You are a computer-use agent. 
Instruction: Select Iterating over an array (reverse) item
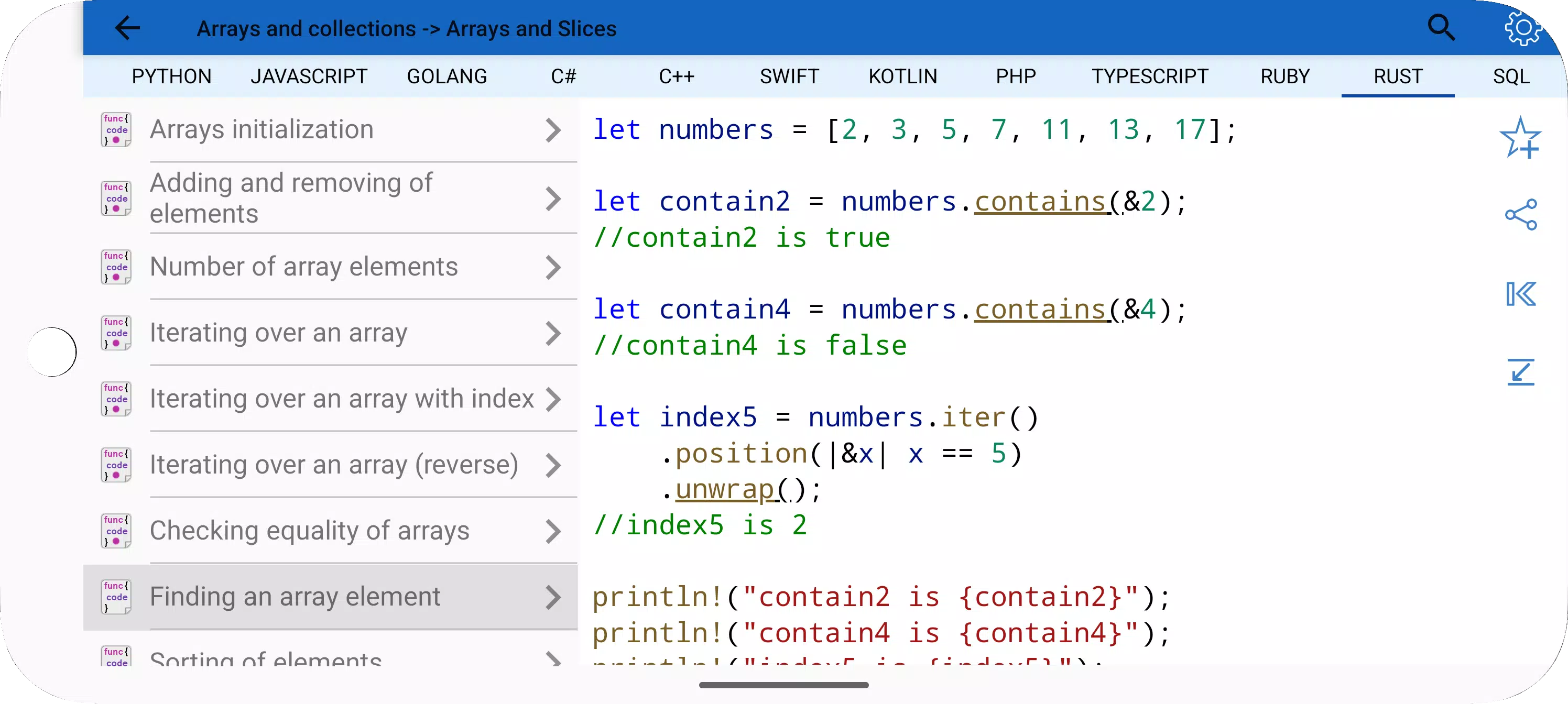[331, 465]
